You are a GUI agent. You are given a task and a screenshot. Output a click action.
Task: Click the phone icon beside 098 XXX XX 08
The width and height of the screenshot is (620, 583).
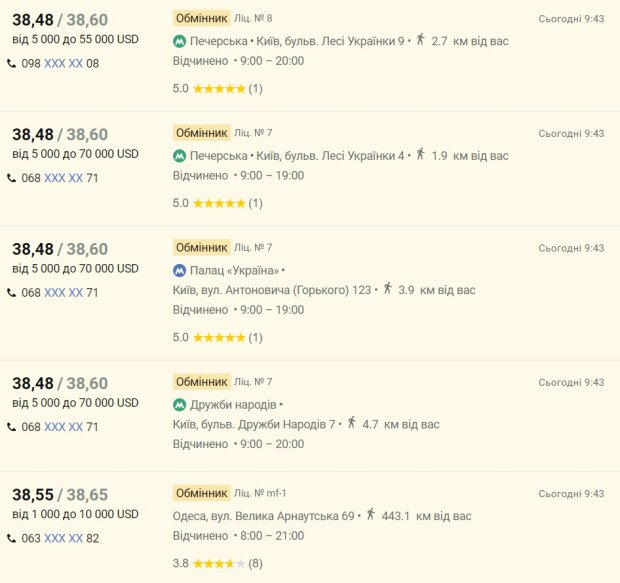pos(12,64)
